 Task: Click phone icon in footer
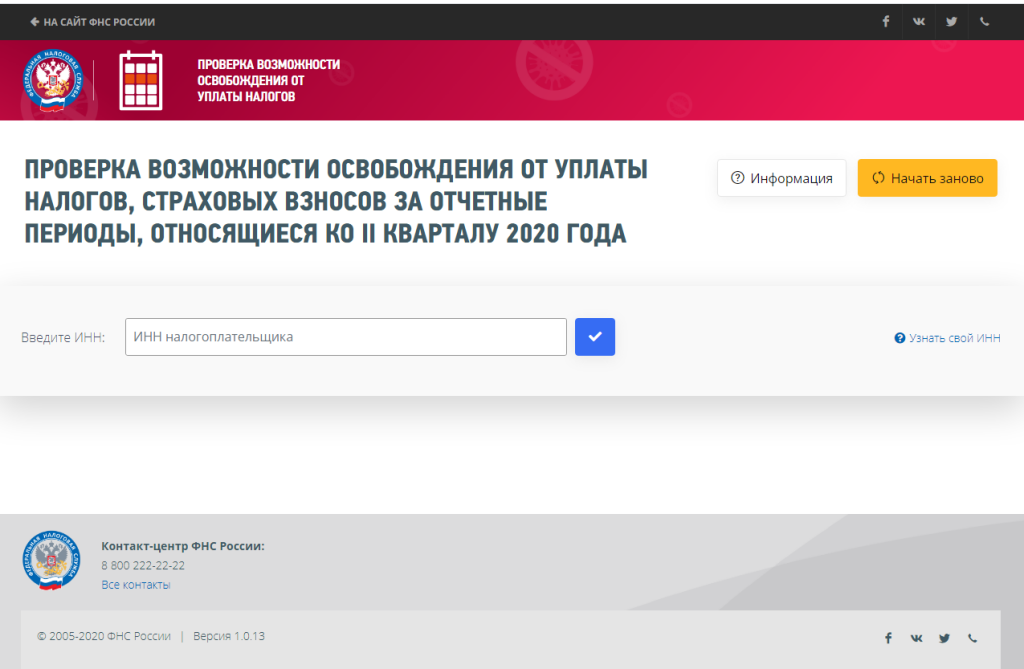(x=972, y=638)
